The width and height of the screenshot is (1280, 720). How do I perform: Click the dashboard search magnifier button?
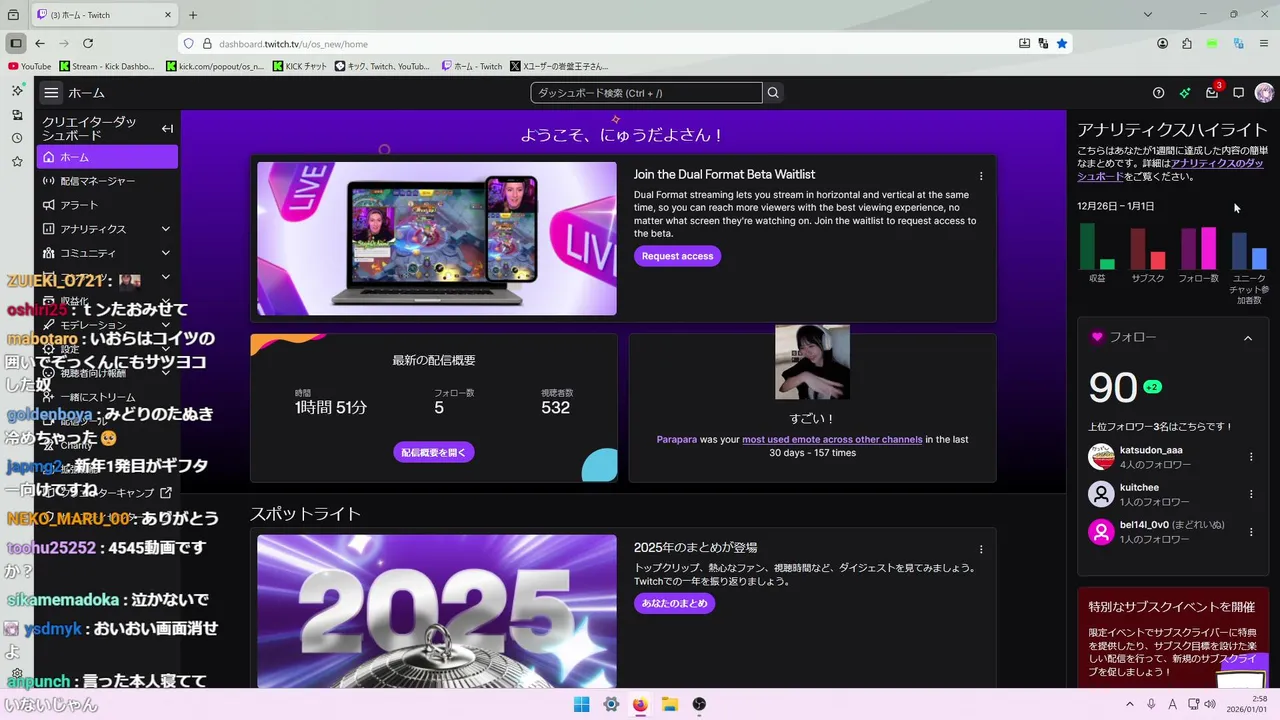[773, 93]
